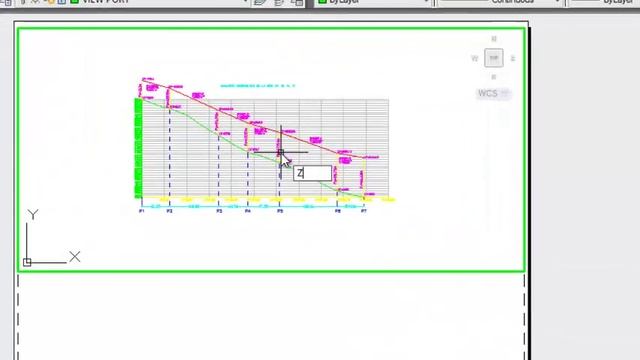
Task: Select the P1 station label in the profile
Action: pyautogui.click(x=142, y=211)
